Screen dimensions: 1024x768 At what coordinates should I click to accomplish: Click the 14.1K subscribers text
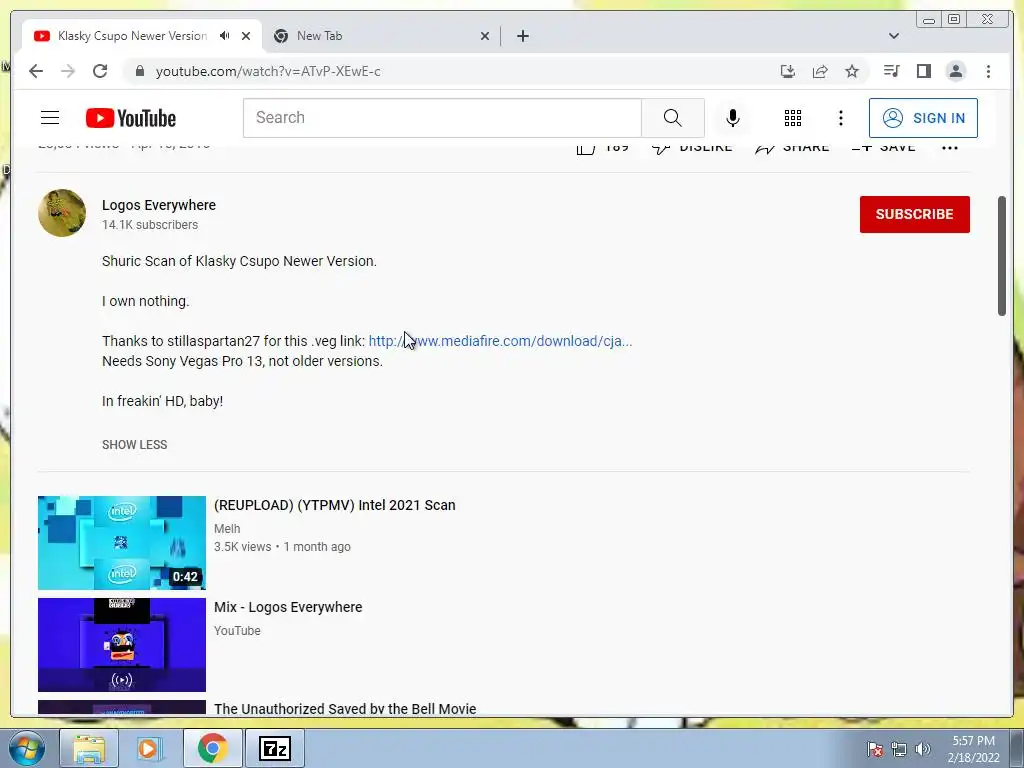click(150, 225)
